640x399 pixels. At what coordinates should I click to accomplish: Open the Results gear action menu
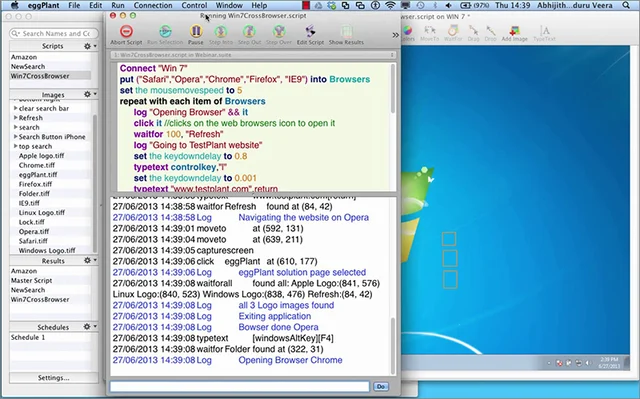click(x=89, y=260)
